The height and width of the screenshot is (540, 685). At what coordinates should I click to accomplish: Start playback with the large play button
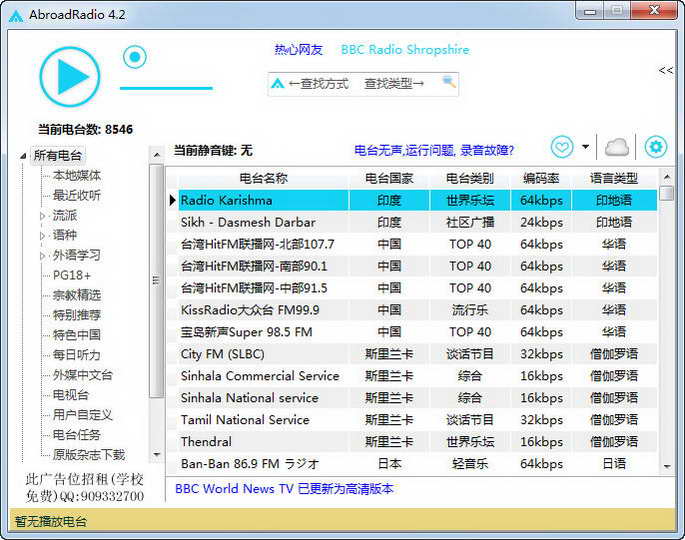70,77
